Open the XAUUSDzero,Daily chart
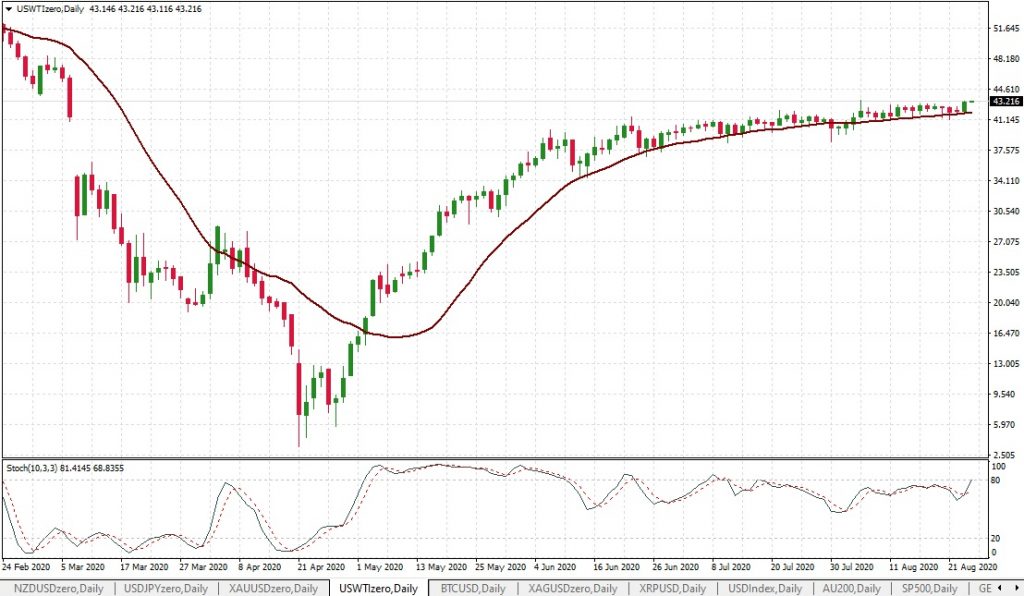Image resolution: width=1024 pixels, height=596 pixels. (x=275, y=589)
